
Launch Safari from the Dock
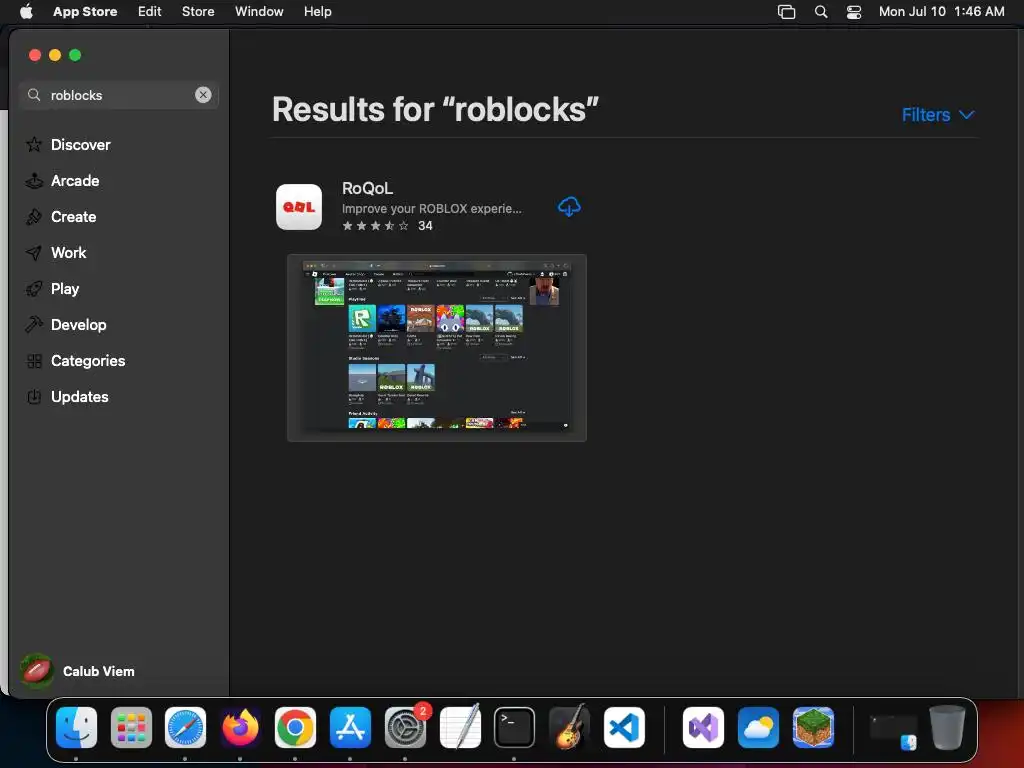(x=185, y=727)
